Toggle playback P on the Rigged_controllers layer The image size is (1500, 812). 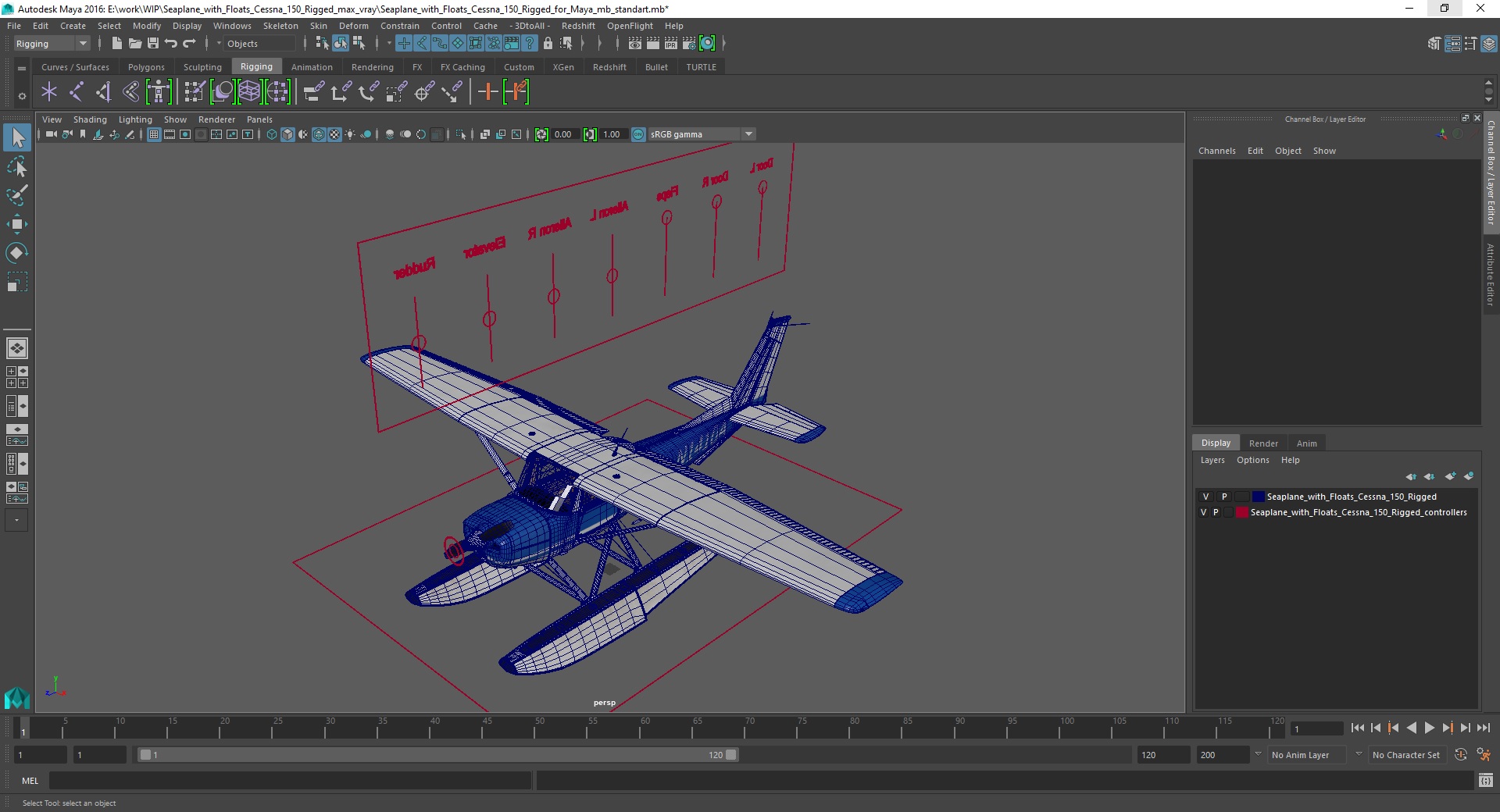point(1216,512)
